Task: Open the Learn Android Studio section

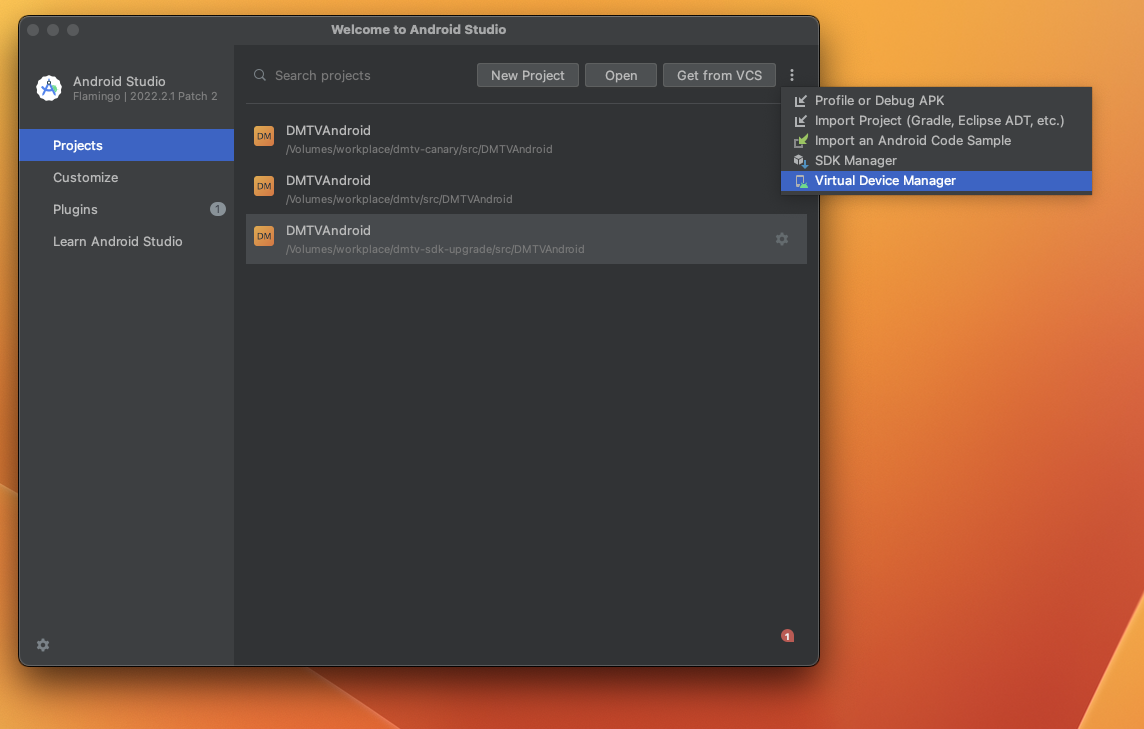Action: (117, 241)
